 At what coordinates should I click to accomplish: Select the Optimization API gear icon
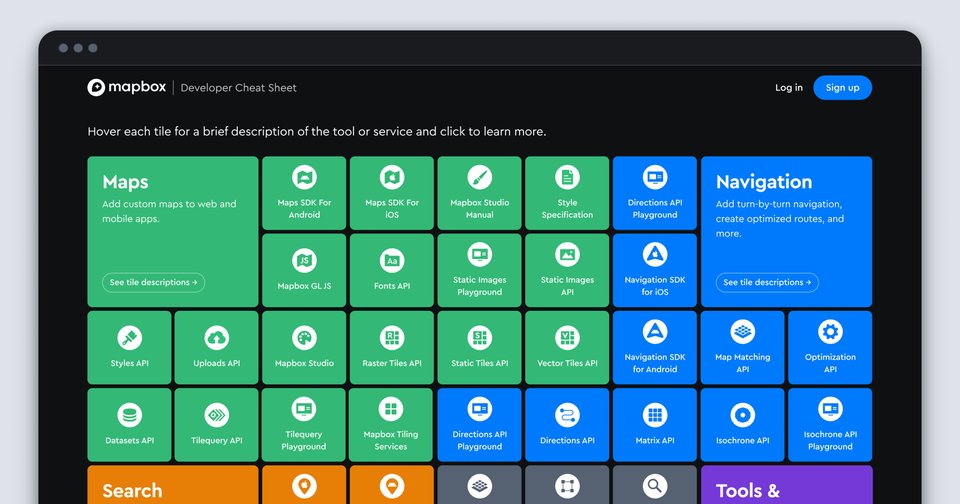click(x=830, y=332)
